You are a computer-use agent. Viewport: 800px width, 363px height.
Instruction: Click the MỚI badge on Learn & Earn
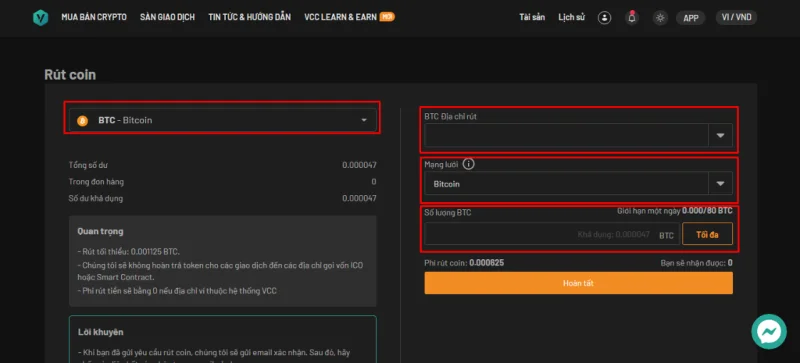coord(387,17)
